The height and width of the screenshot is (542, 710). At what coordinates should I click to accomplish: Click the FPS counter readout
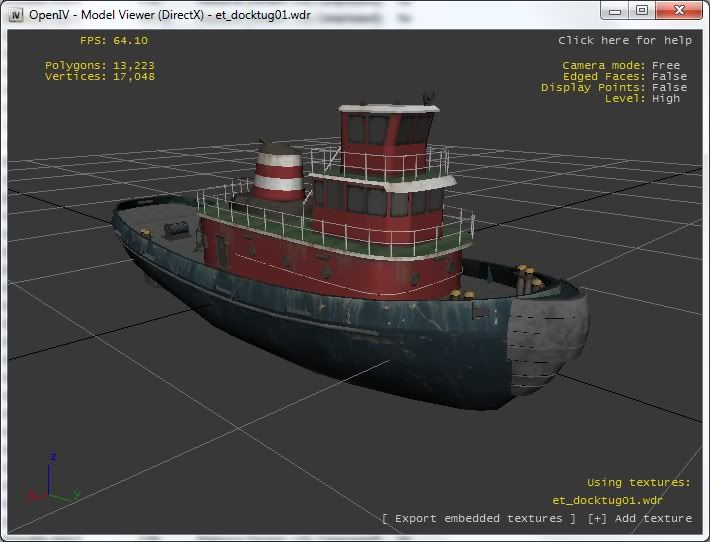point(113,40)
